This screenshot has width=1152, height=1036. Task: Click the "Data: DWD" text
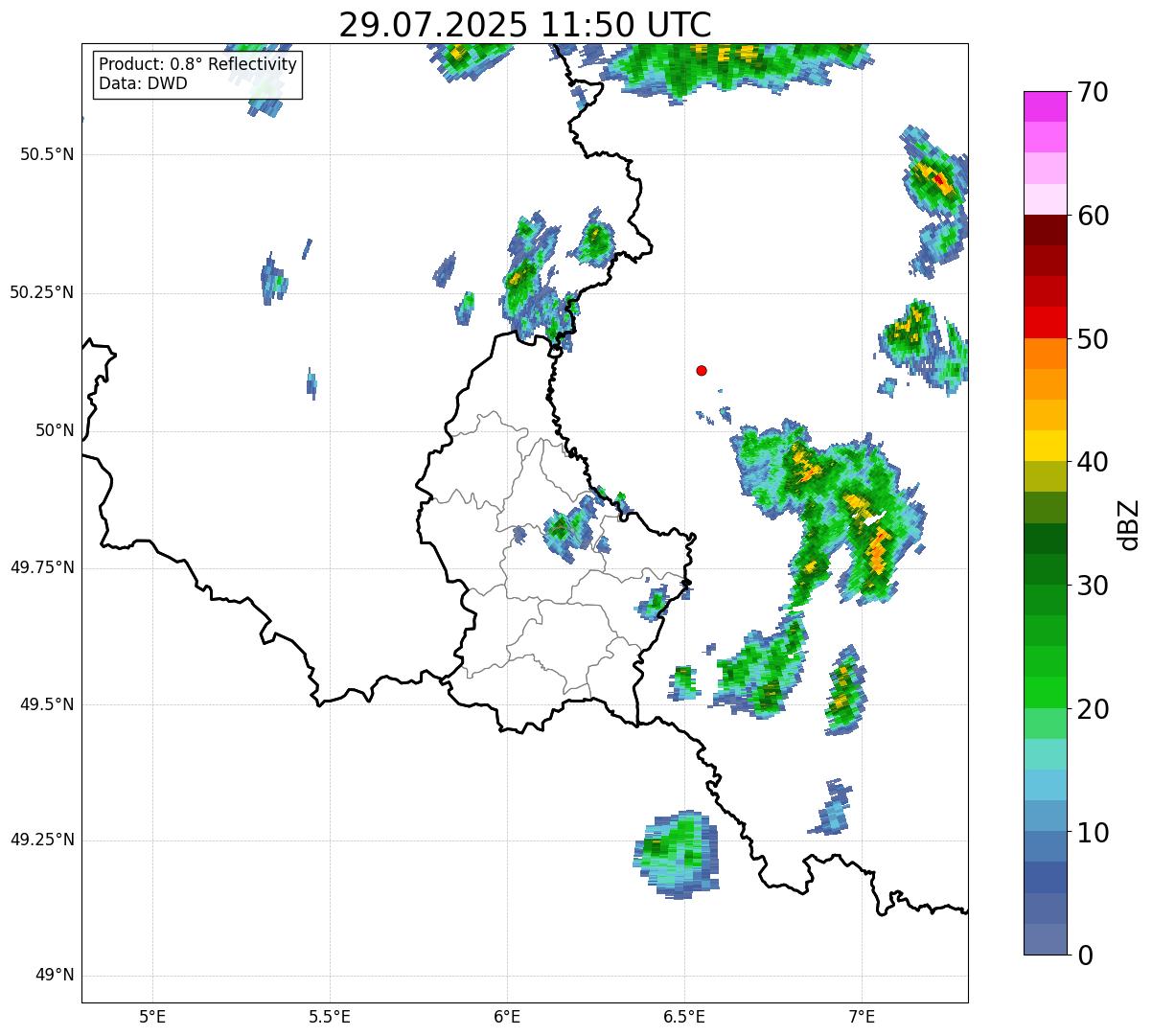pyautogui.click(x=143, y=84)
